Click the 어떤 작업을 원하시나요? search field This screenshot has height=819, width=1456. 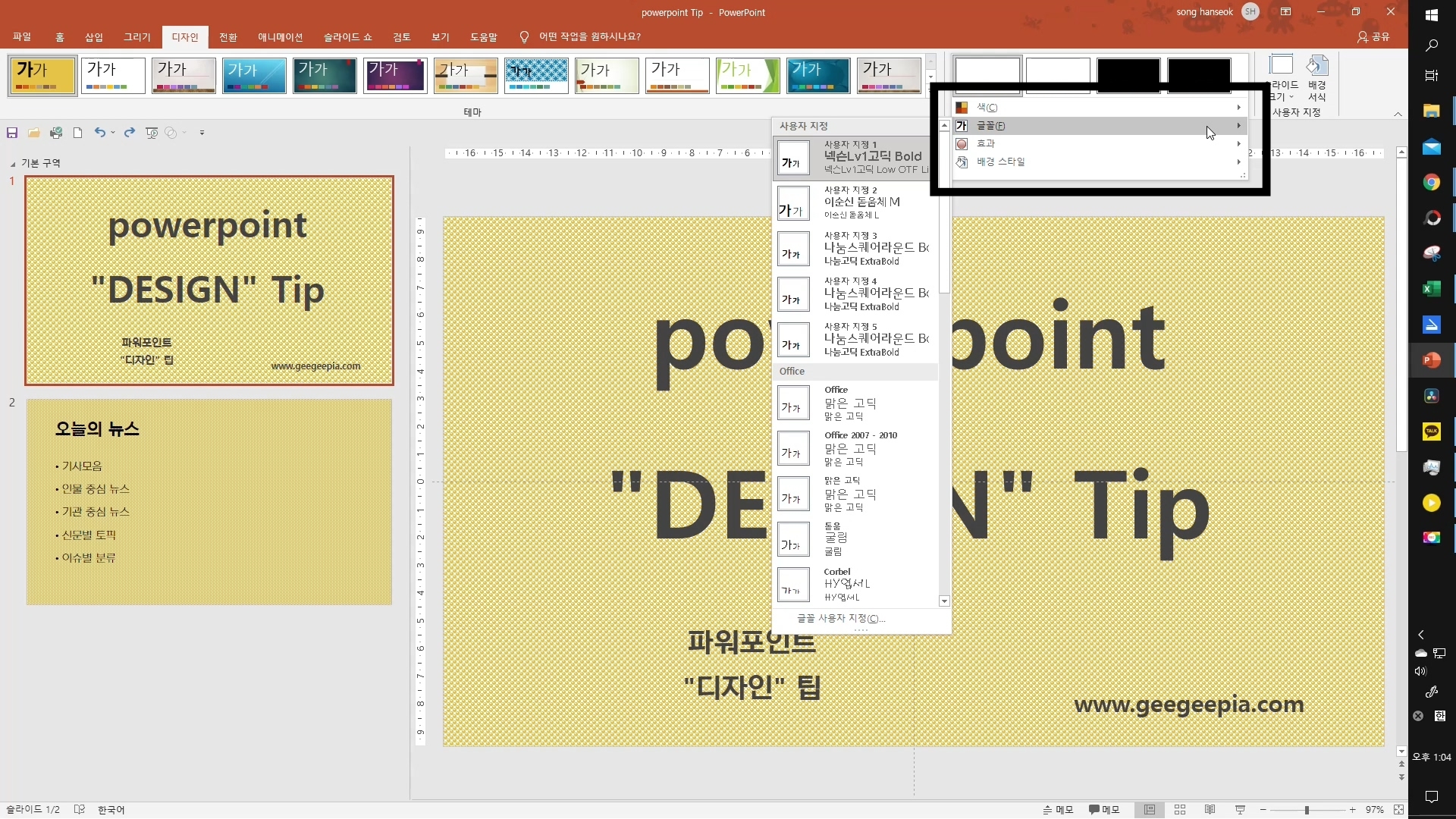coord(590,36)
